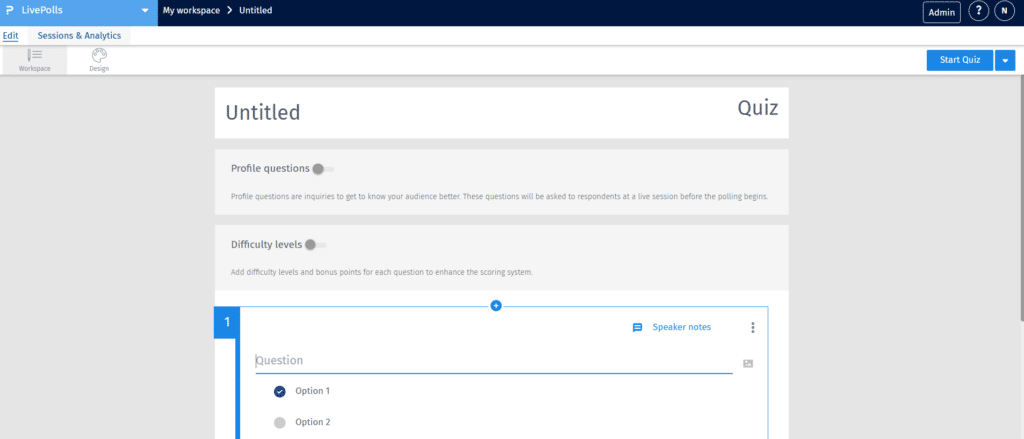This screenshot has width=1024, height=439.
Task: Expand the Start Quiz dropdown arrow
Action: 1005,61
